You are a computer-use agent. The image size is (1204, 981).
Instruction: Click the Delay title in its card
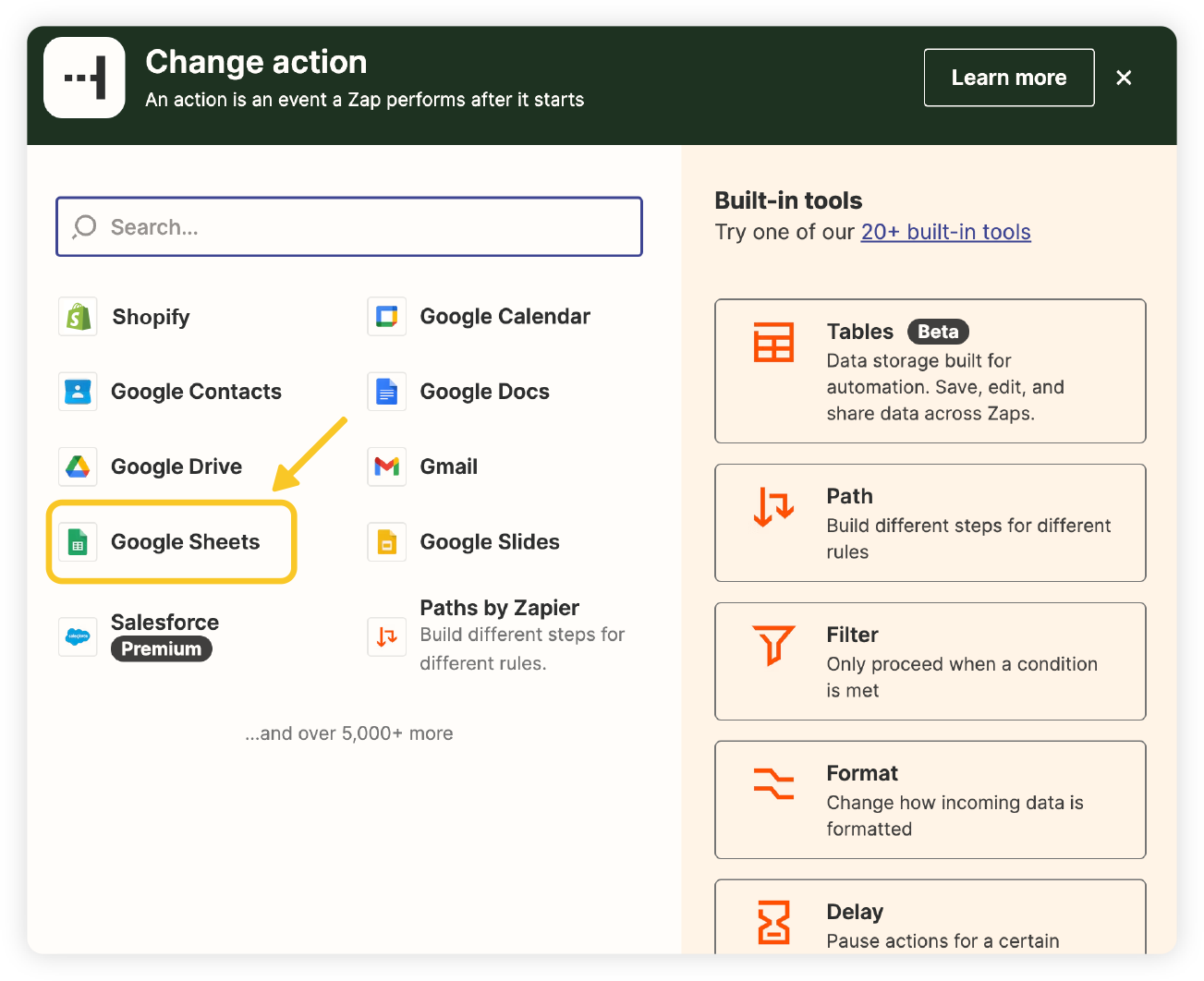point(855,912)
